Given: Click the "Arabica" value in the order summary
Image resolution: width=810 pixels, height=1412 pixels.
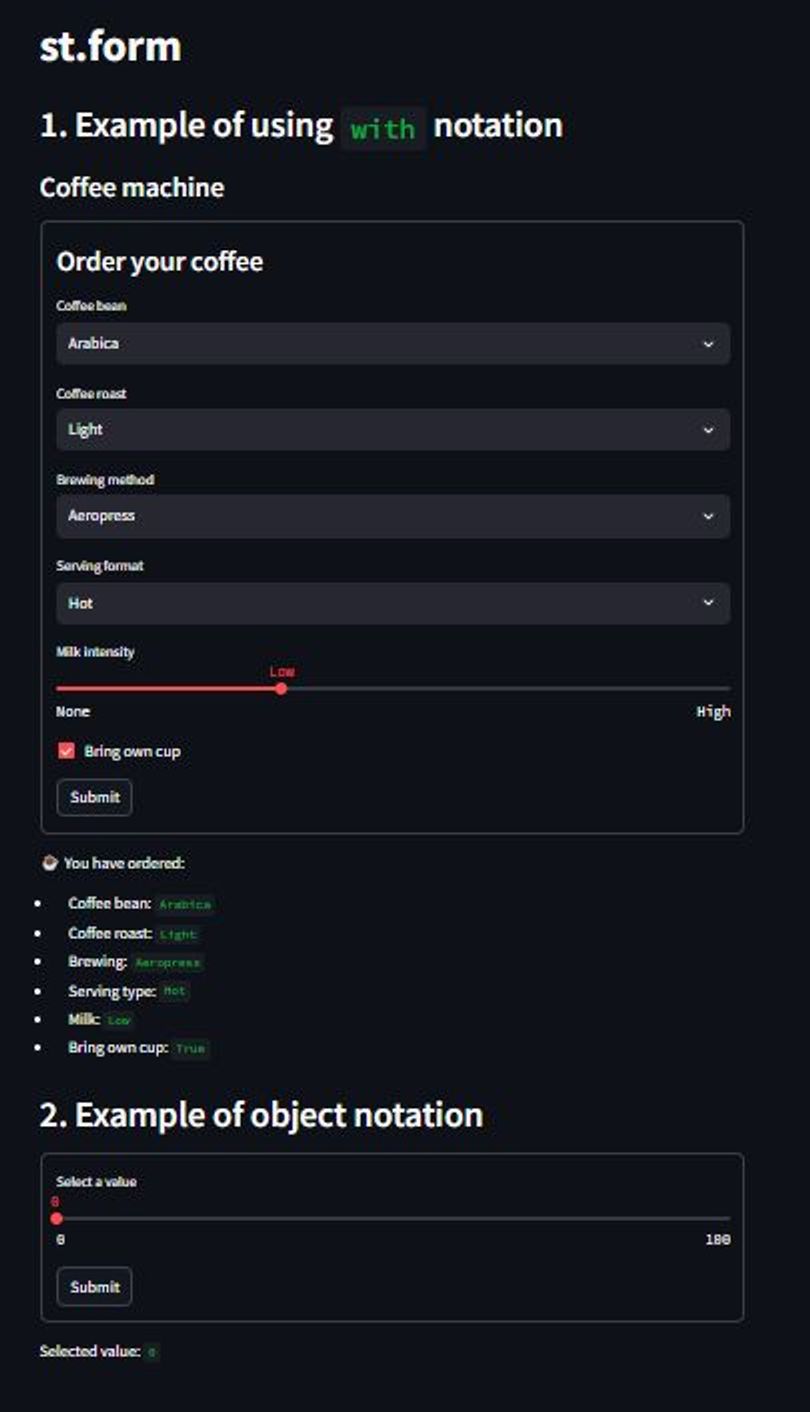Looking at the screenshot, I should pyautogui.click(x=185, y=904).
